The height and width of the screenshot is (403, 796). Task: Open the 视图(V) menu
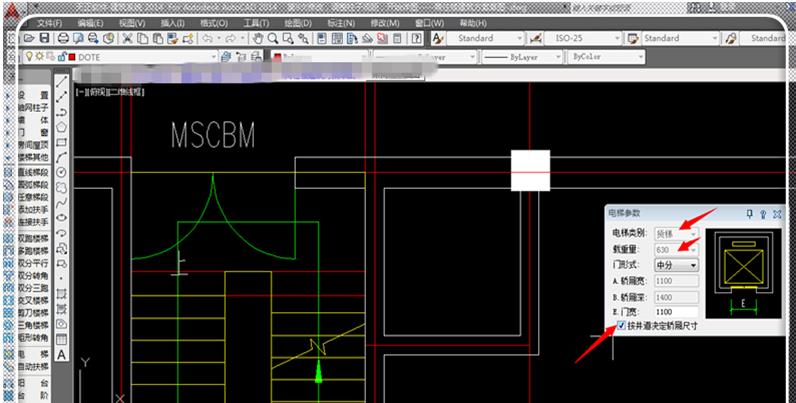pos(132,23)
